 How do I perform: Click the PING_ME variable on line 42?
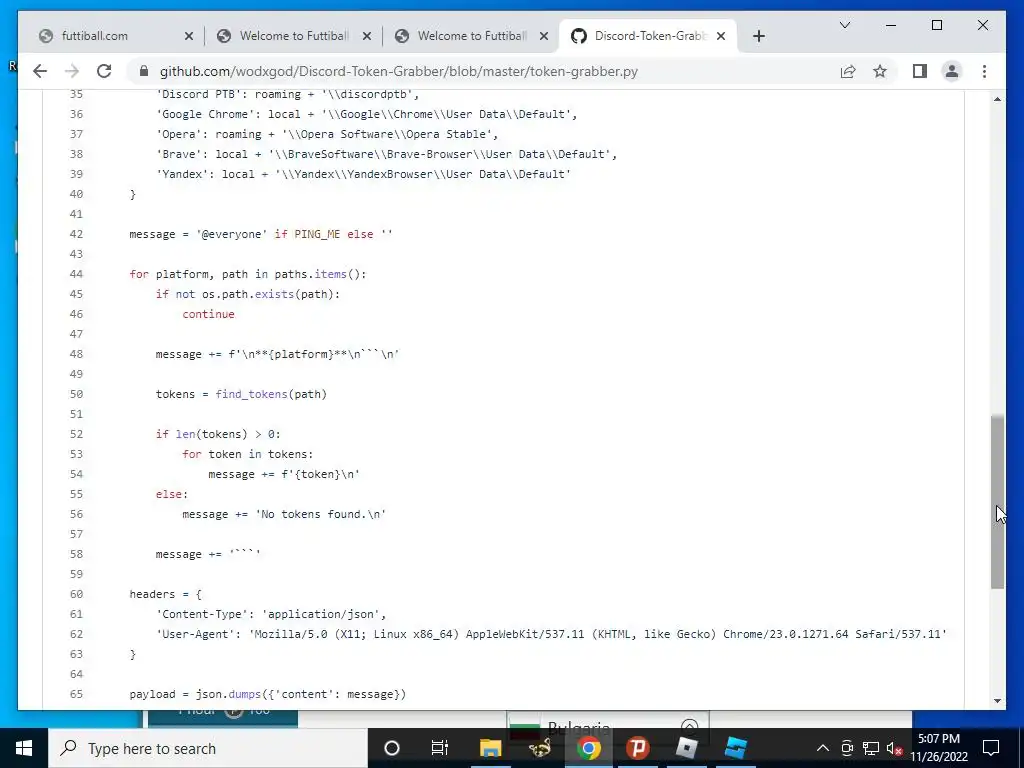tap(317, 234)
